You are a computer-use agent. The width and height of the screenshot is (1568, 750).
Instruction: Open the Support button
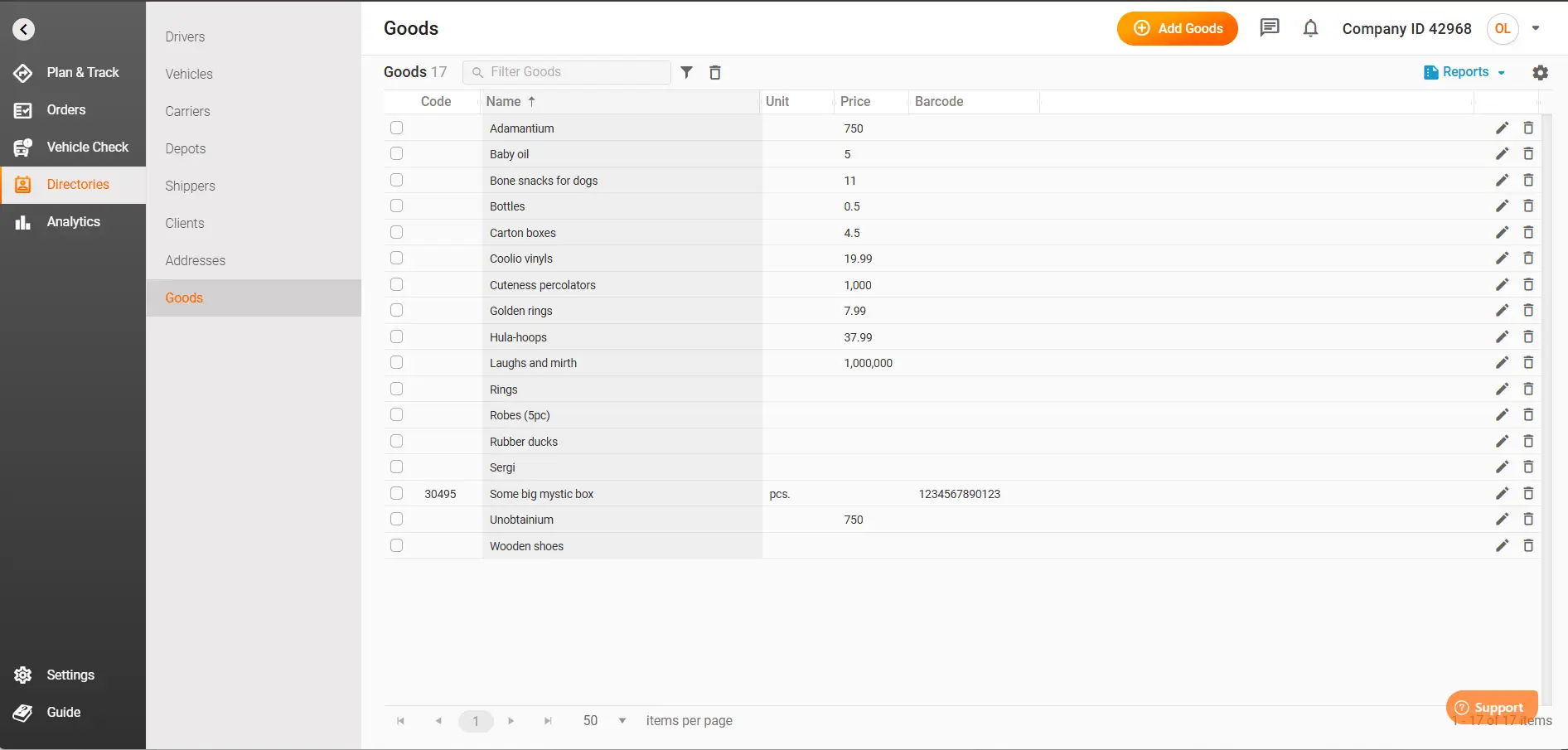pos(1491,707)
